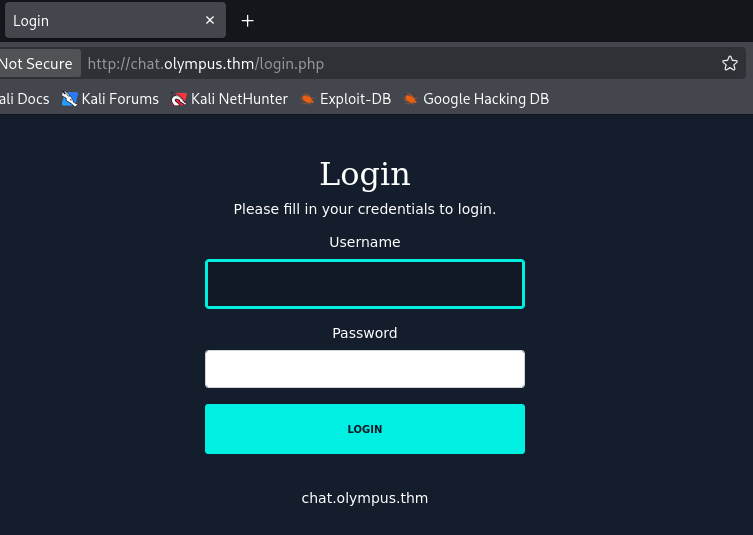Click the Google Hacking DB bookmark icon
This screenshot has height=535, width=753.
[x=410, y=99]
